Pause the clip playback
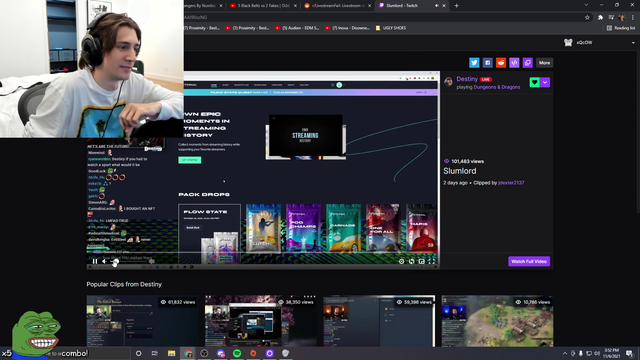 (x=95, y=261)
